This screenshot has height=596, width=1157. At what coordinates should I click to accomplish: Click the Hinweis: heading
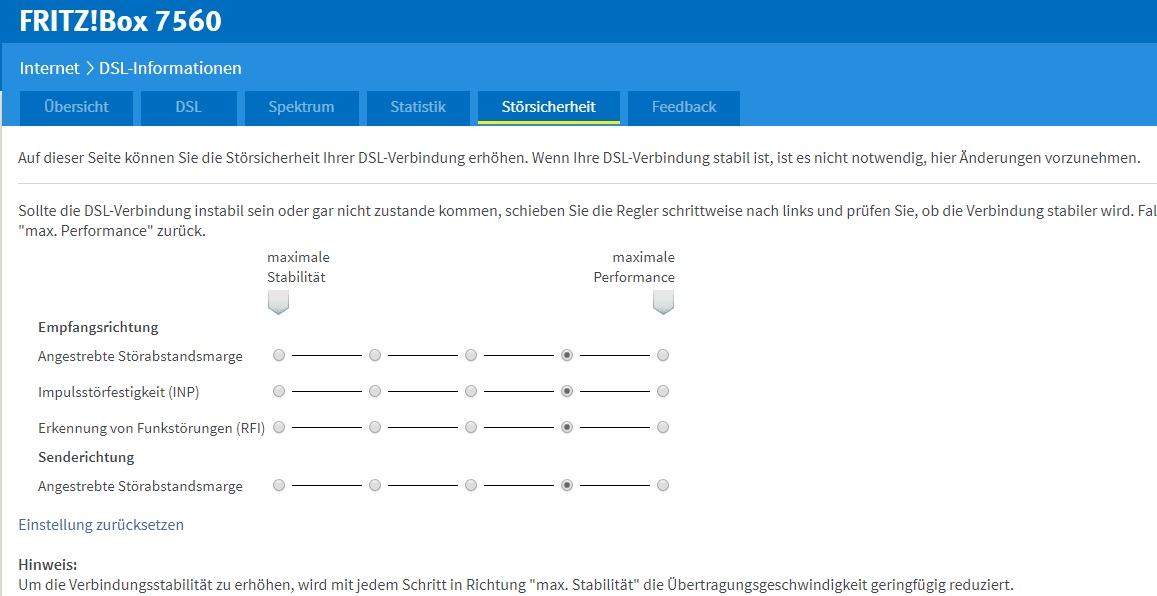48,566
